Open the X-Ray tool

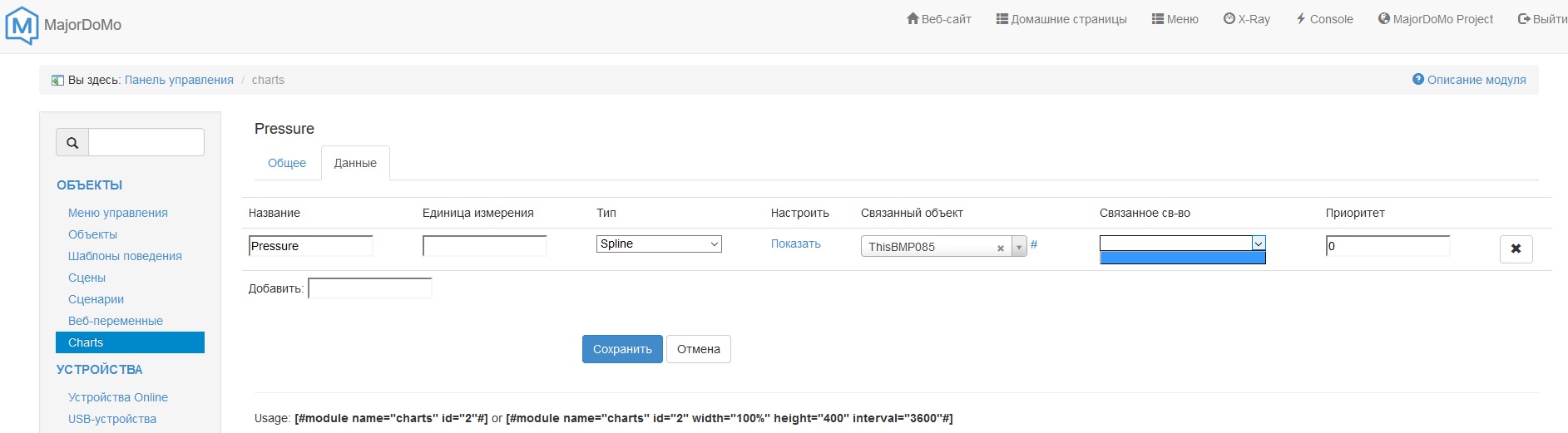[1246, 19]
